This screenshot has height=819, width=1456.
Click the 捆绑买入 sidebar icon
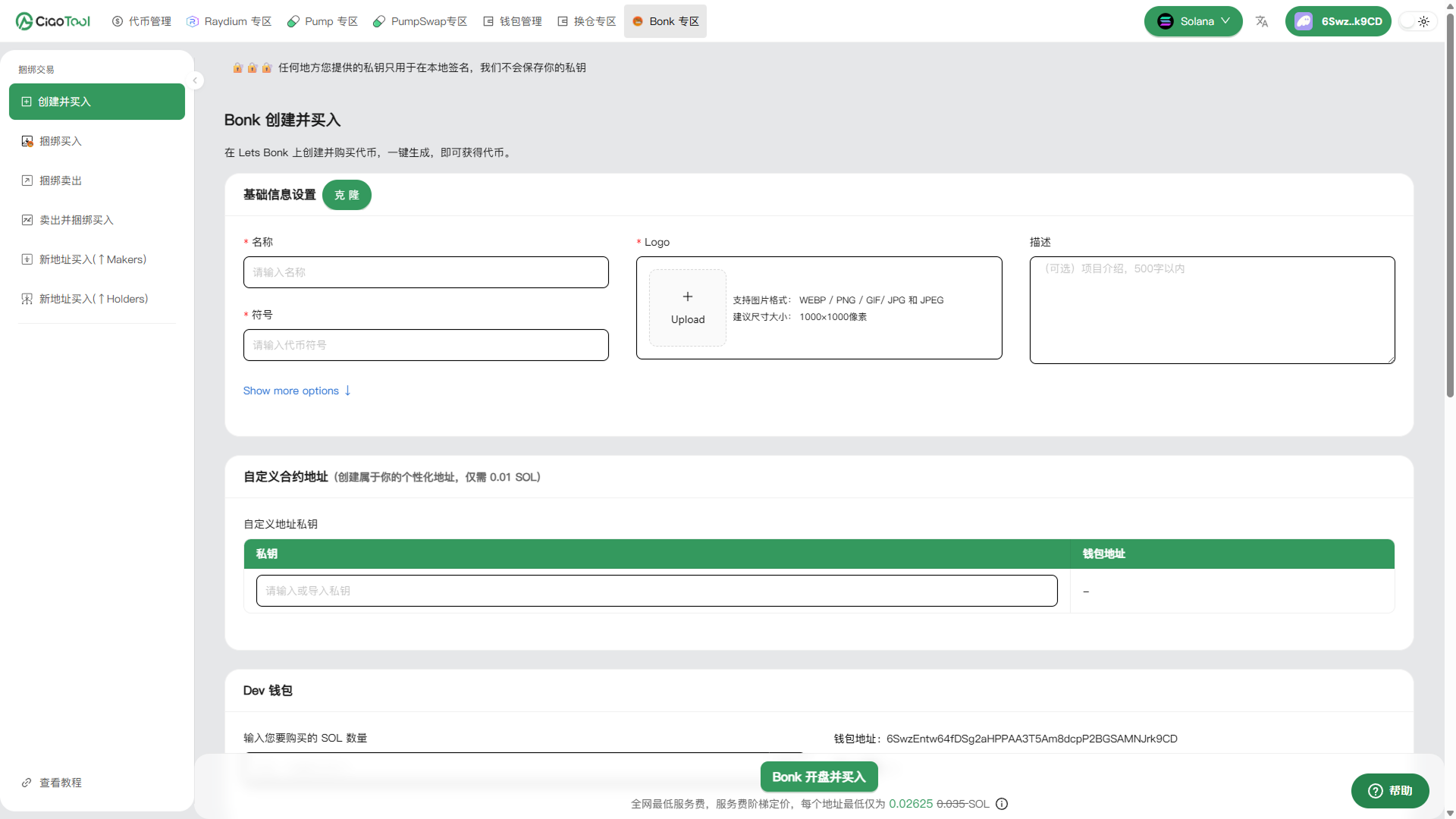[27, 141]
